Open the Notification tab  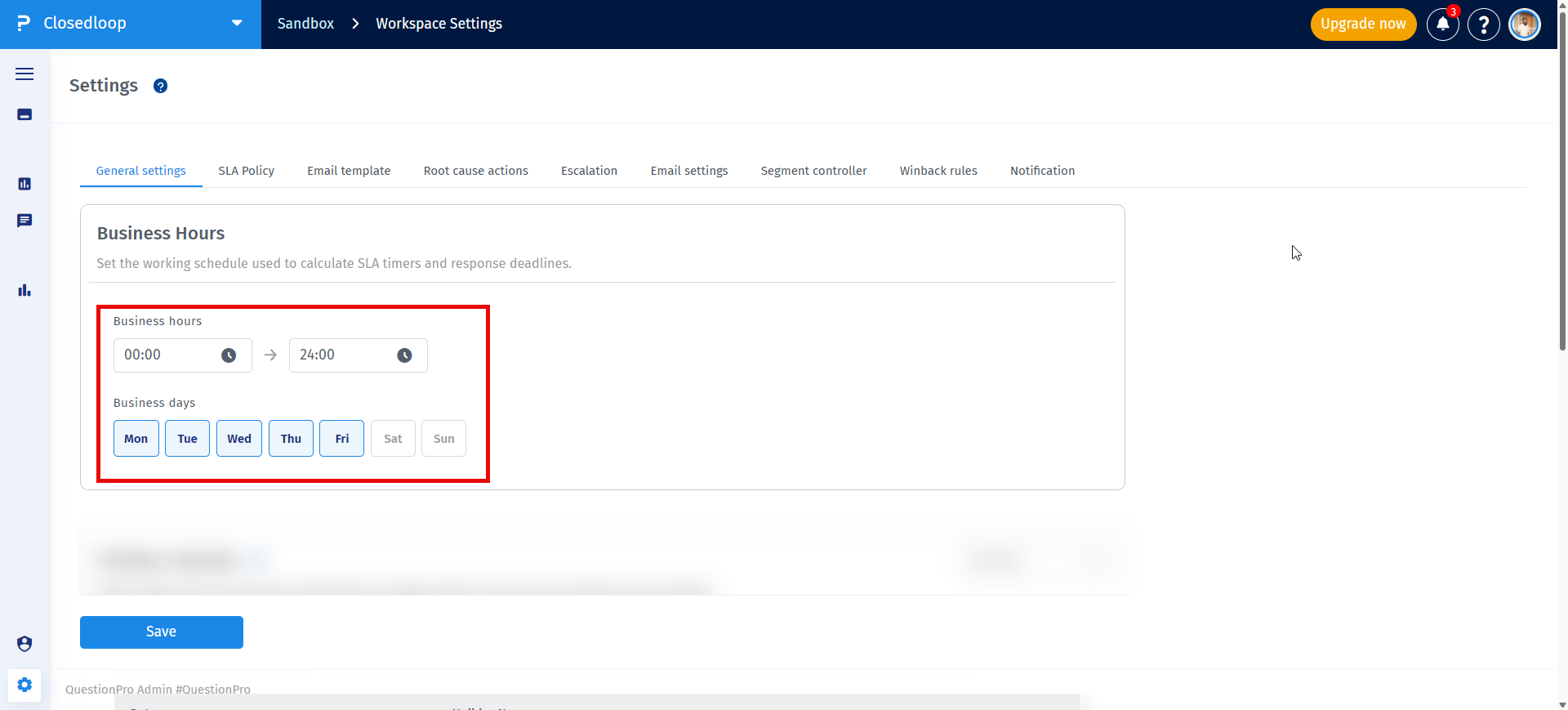pos(1042,171)
